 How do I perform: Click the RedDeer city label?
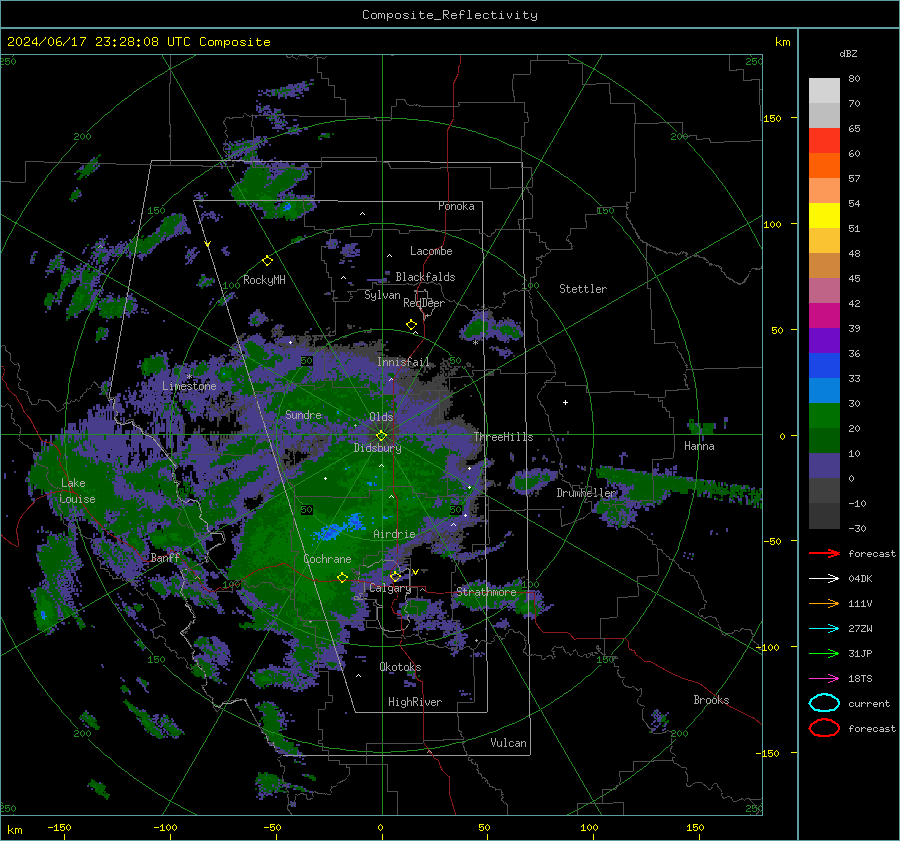pos(424,303)
